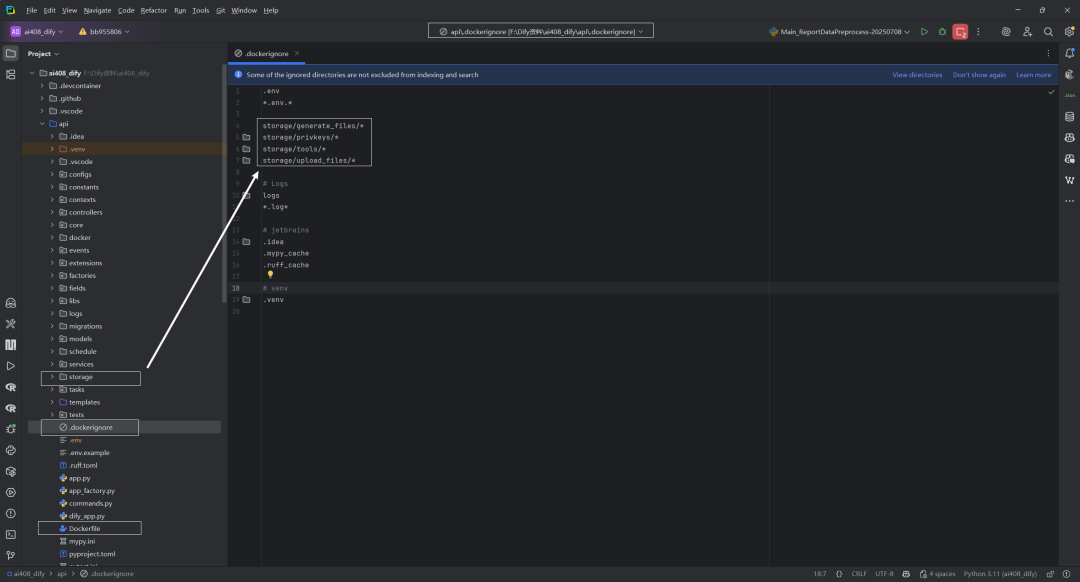Click the View directories link

click(x=917, y=75)
